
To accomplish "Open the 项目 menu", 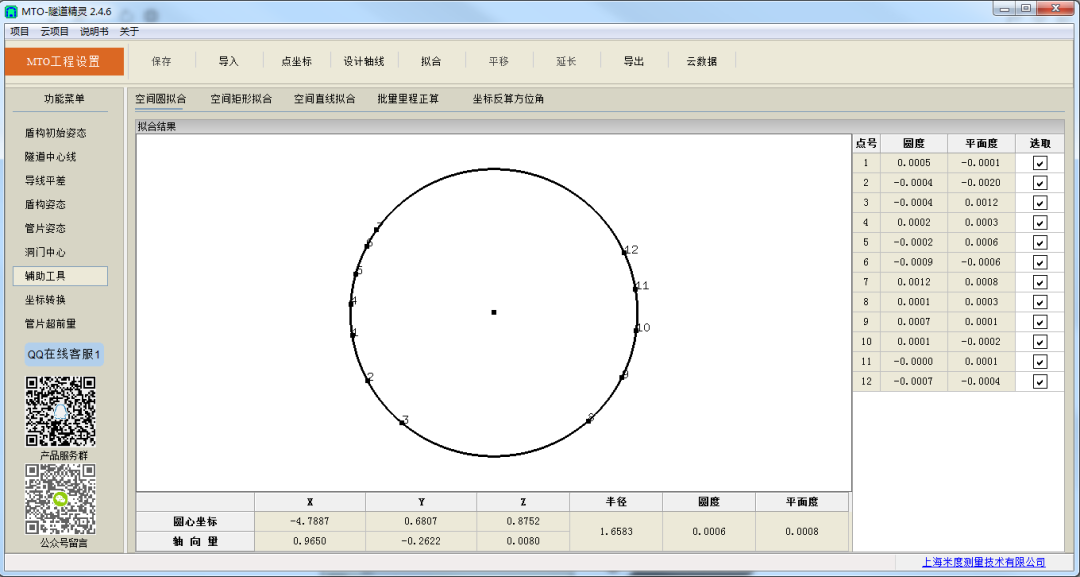I will 19,31.
